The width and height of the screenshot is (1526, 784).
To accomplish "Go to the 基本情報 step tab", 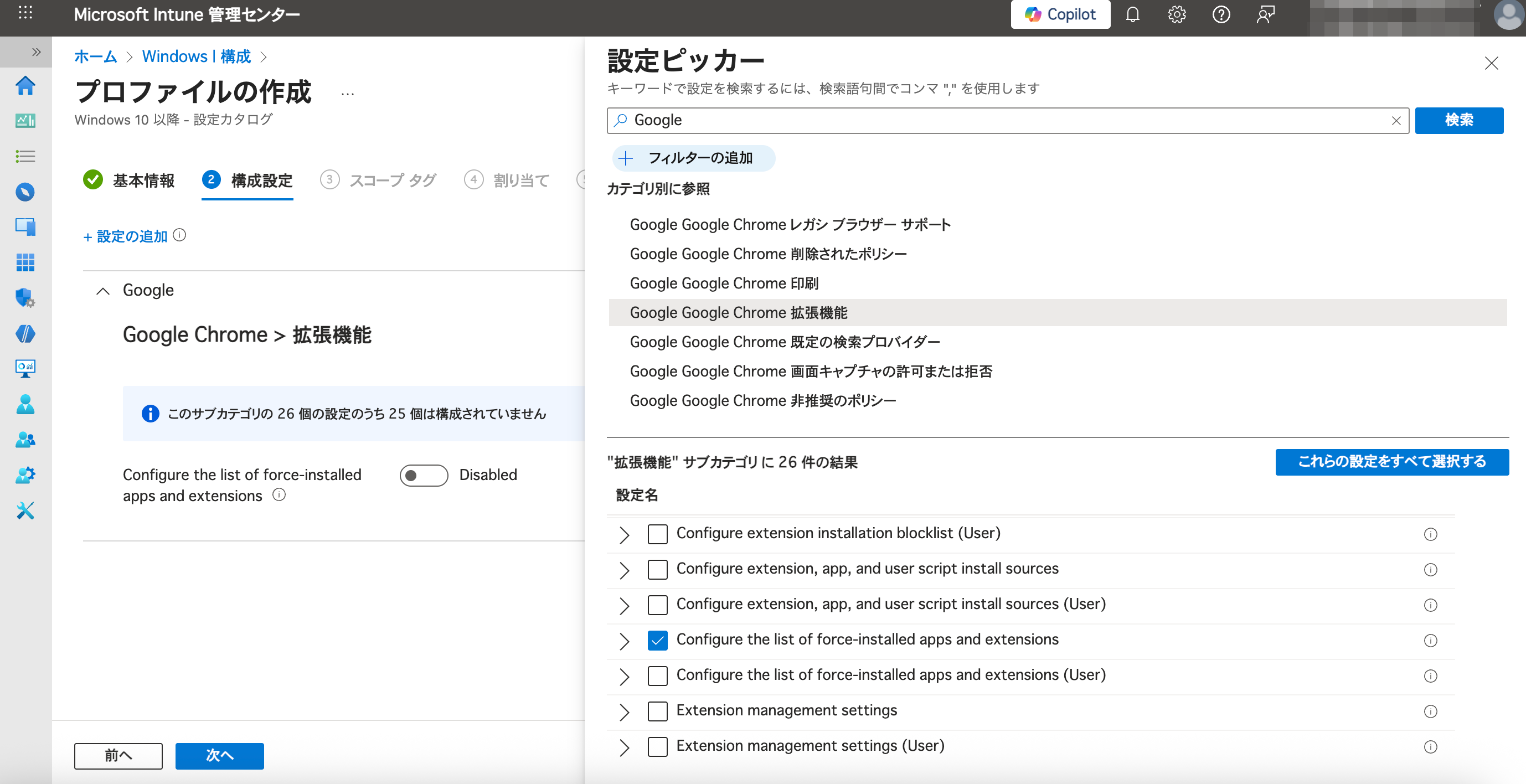I will click(x=143, y=180).
